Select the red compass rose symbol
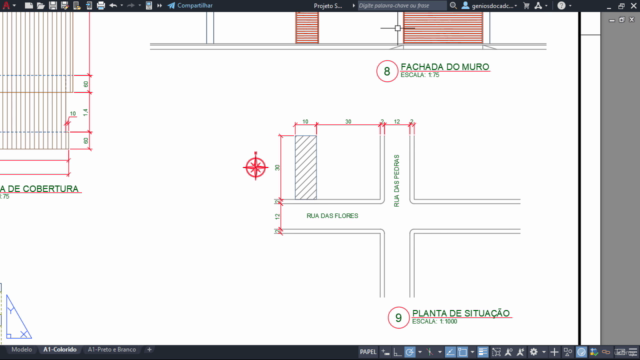The width and height of the screenshot is (640, 360). (x=256, y=167)
